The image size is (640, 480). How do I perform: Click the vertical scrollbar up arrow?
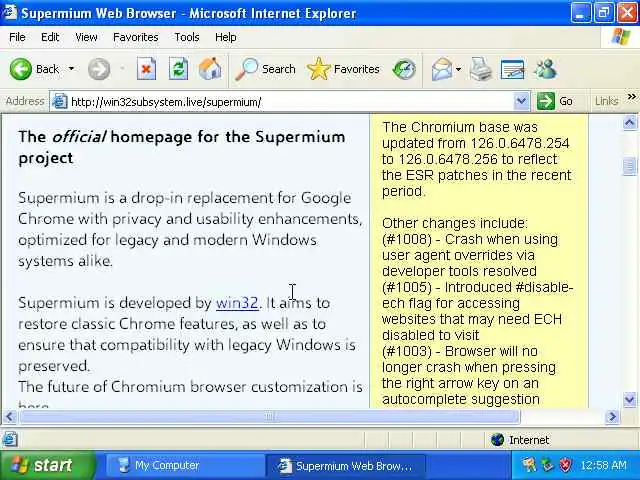(629, 122)
